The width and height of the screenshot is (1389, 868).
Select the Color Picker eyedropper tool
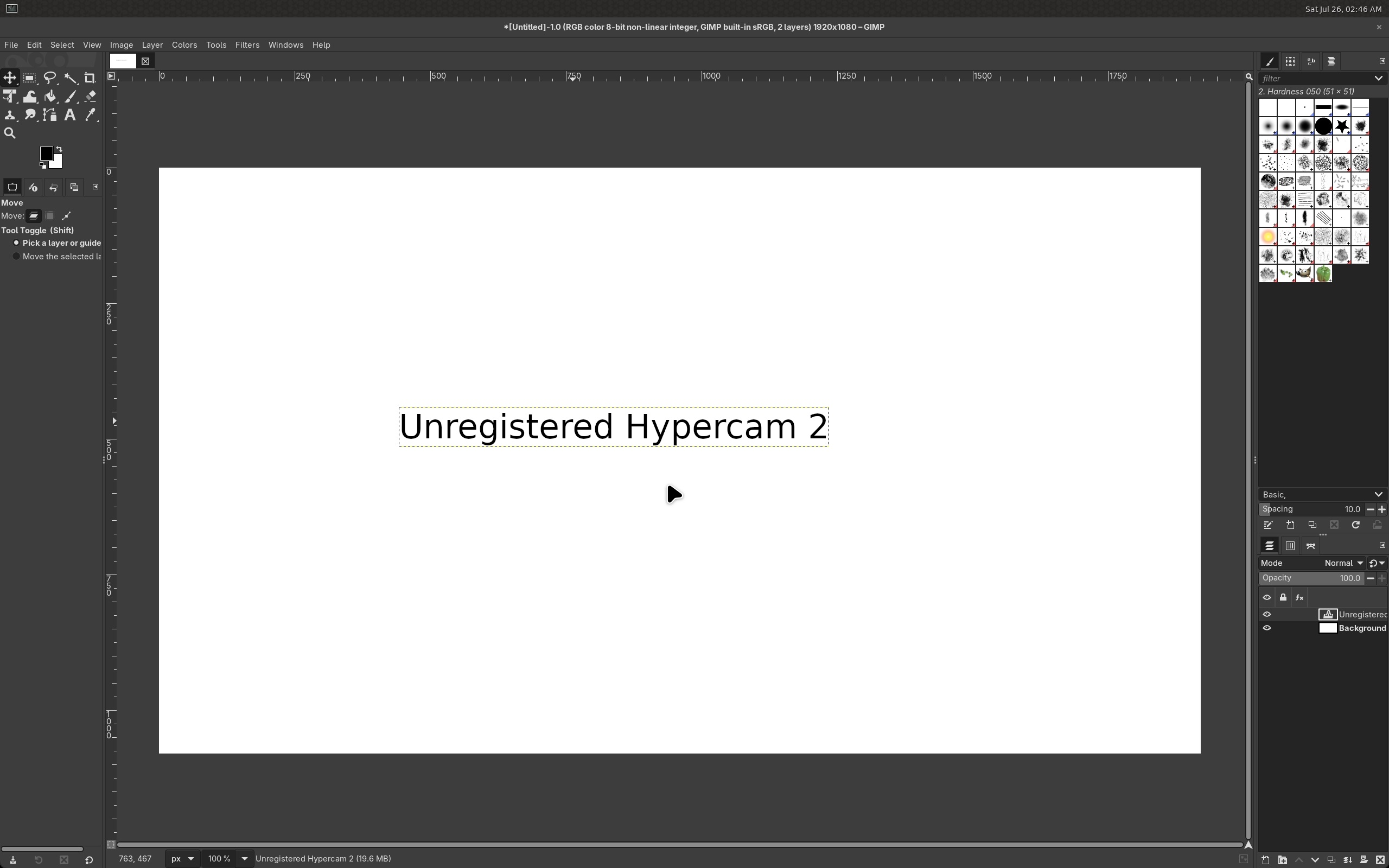coord(90,116)
